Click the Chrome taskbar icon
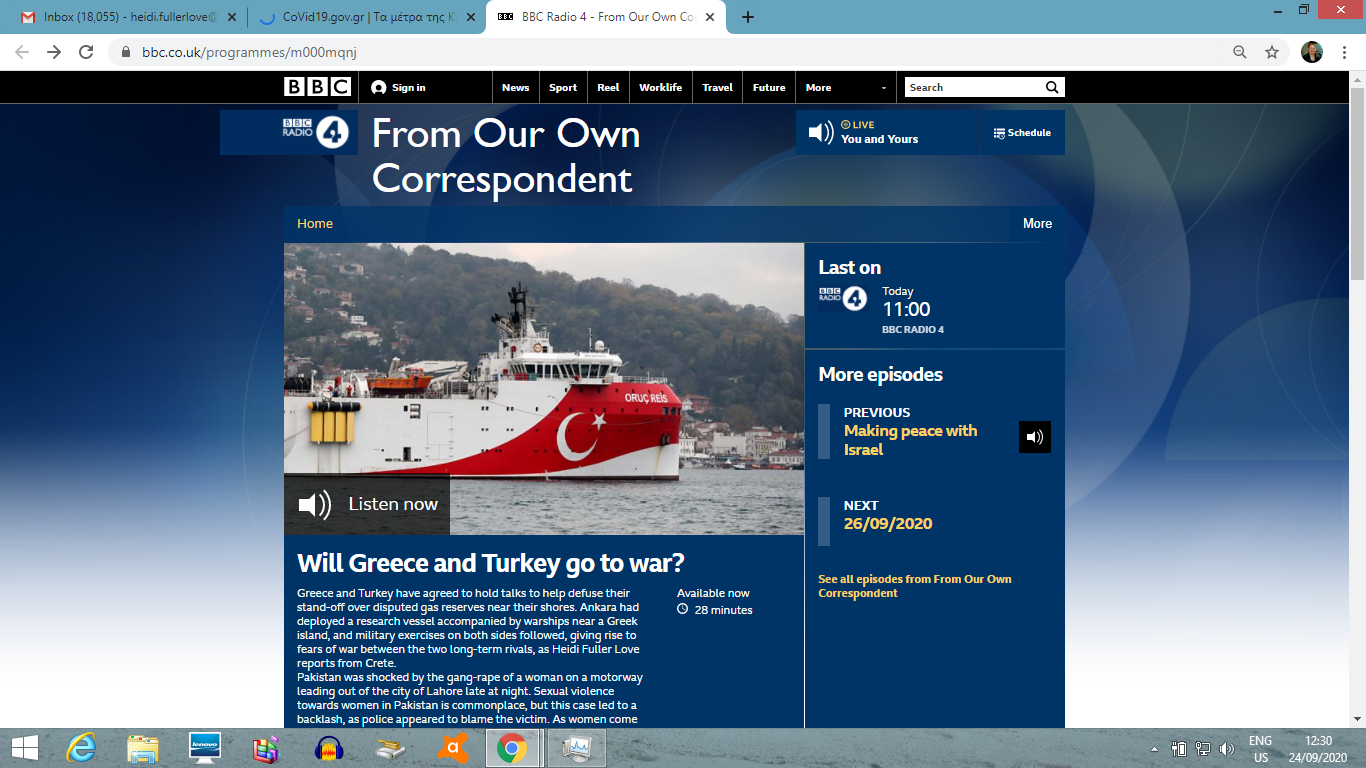Viewport: 1366px width, 768px height. point(513,748)
